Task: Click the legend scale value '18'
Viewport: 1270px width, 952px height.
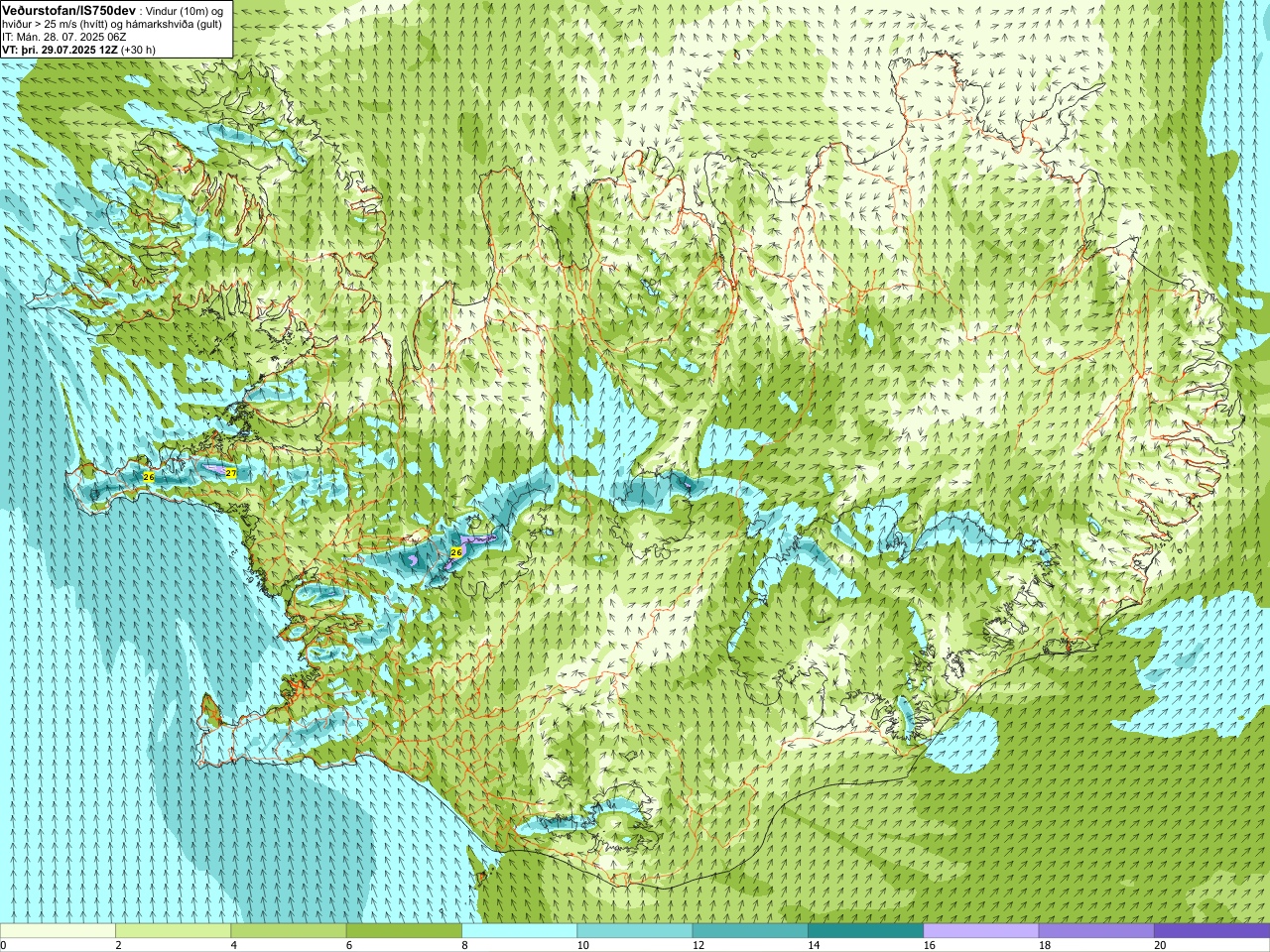Action: (1044, 945)
